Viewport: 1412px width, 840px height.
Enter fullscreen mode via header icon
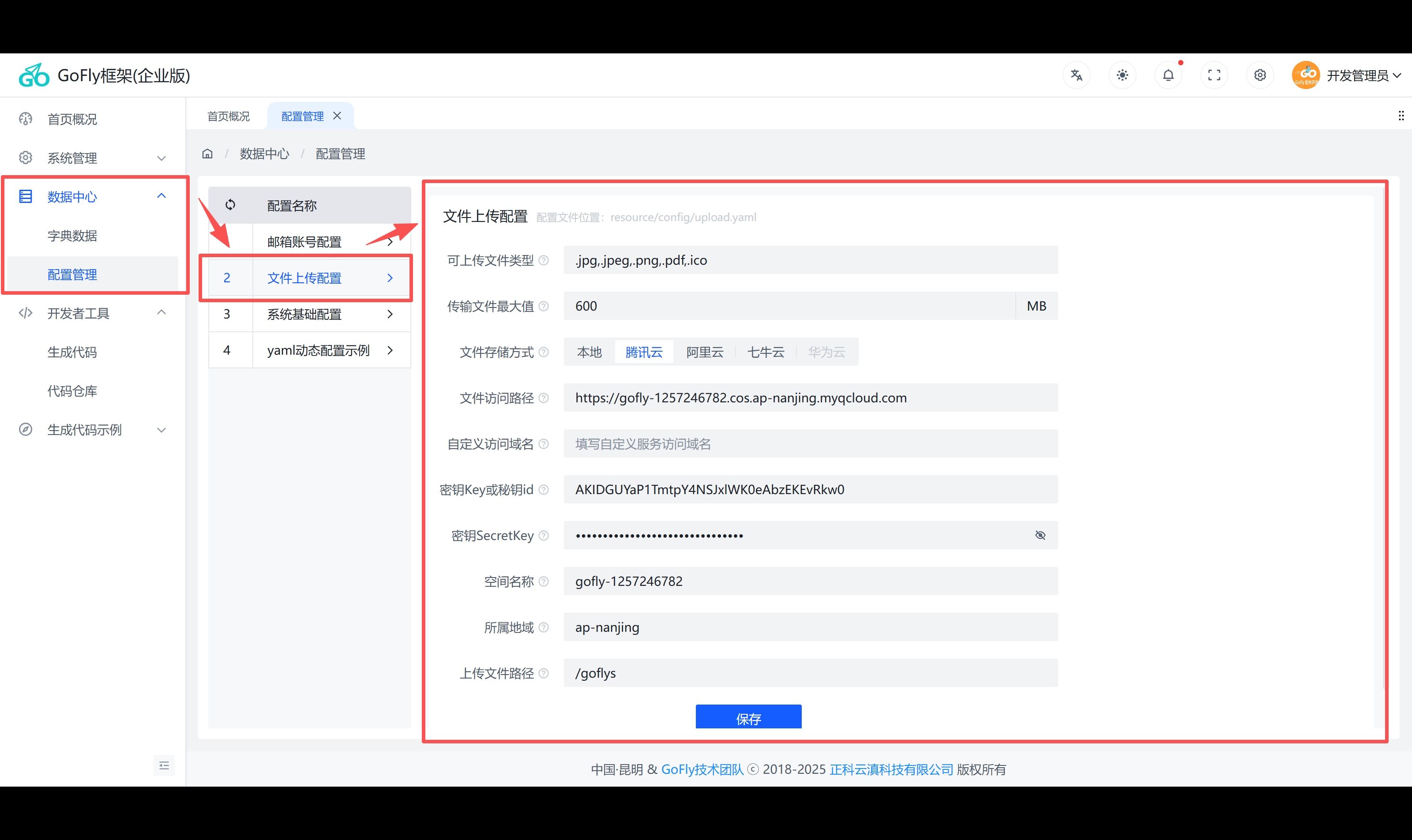(x=1214, y=75)
